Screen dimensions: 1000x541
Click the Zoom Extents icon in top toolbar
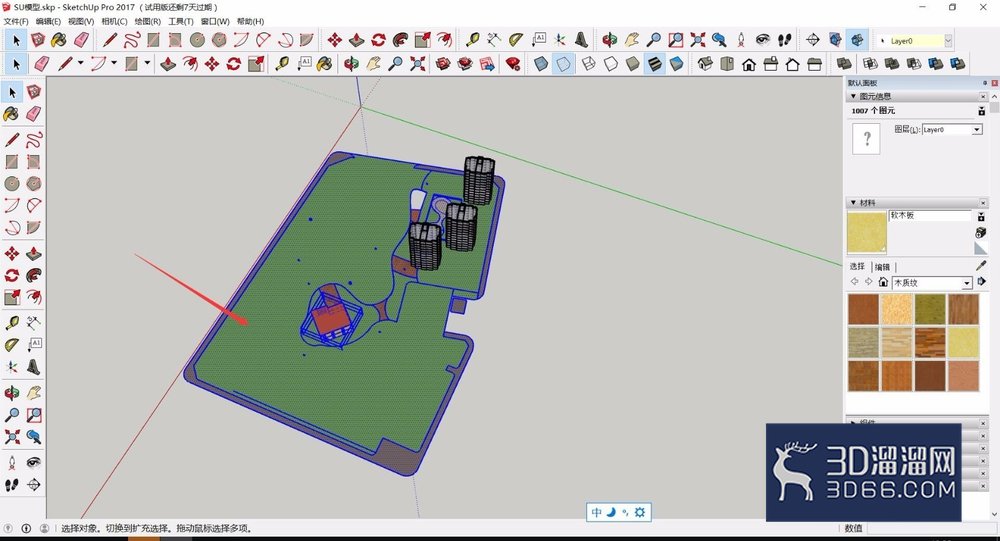click(x=698, y=40)
